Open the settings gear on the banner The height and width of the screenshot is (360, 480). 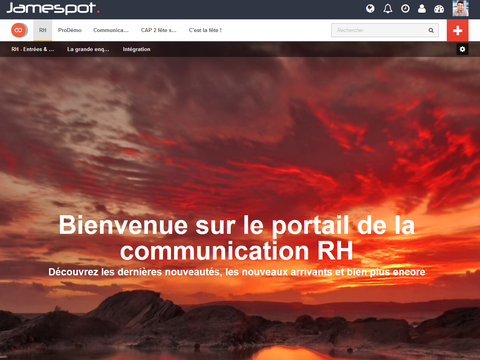(x=462, y=49)
